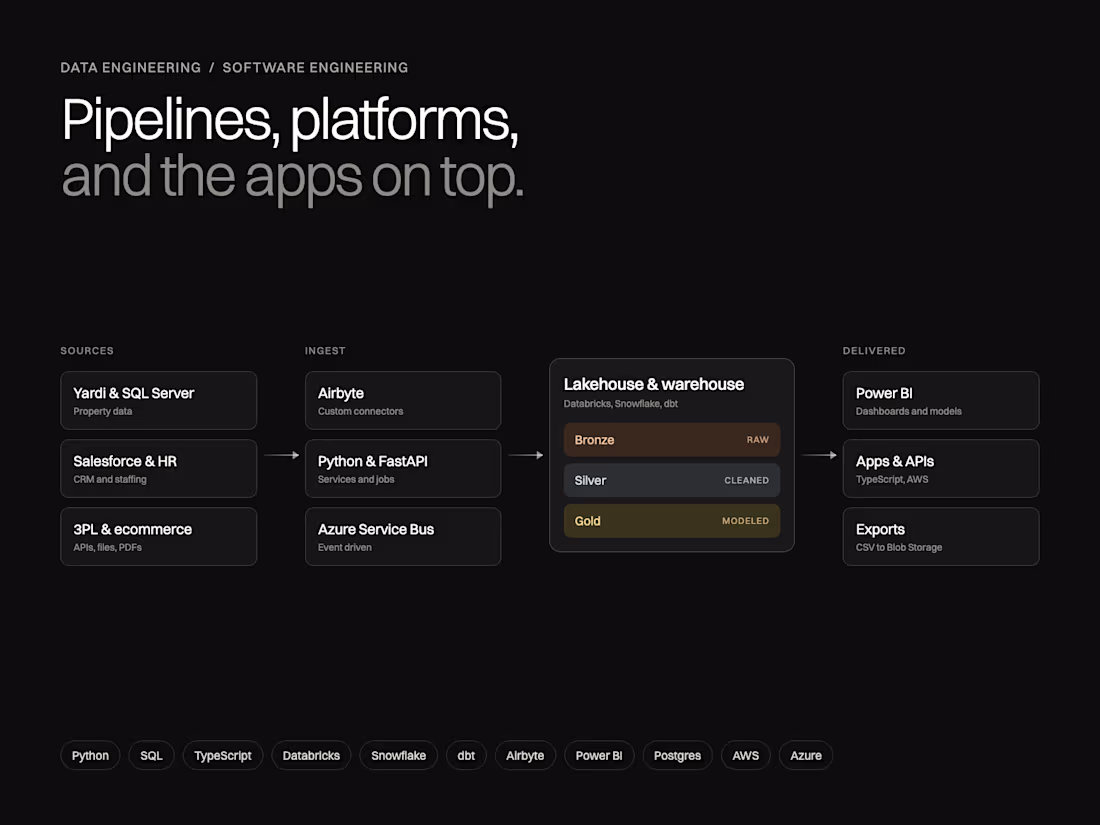1100x825 pixels.
Task: Click the Postgres tag pill
Action: 678,756
